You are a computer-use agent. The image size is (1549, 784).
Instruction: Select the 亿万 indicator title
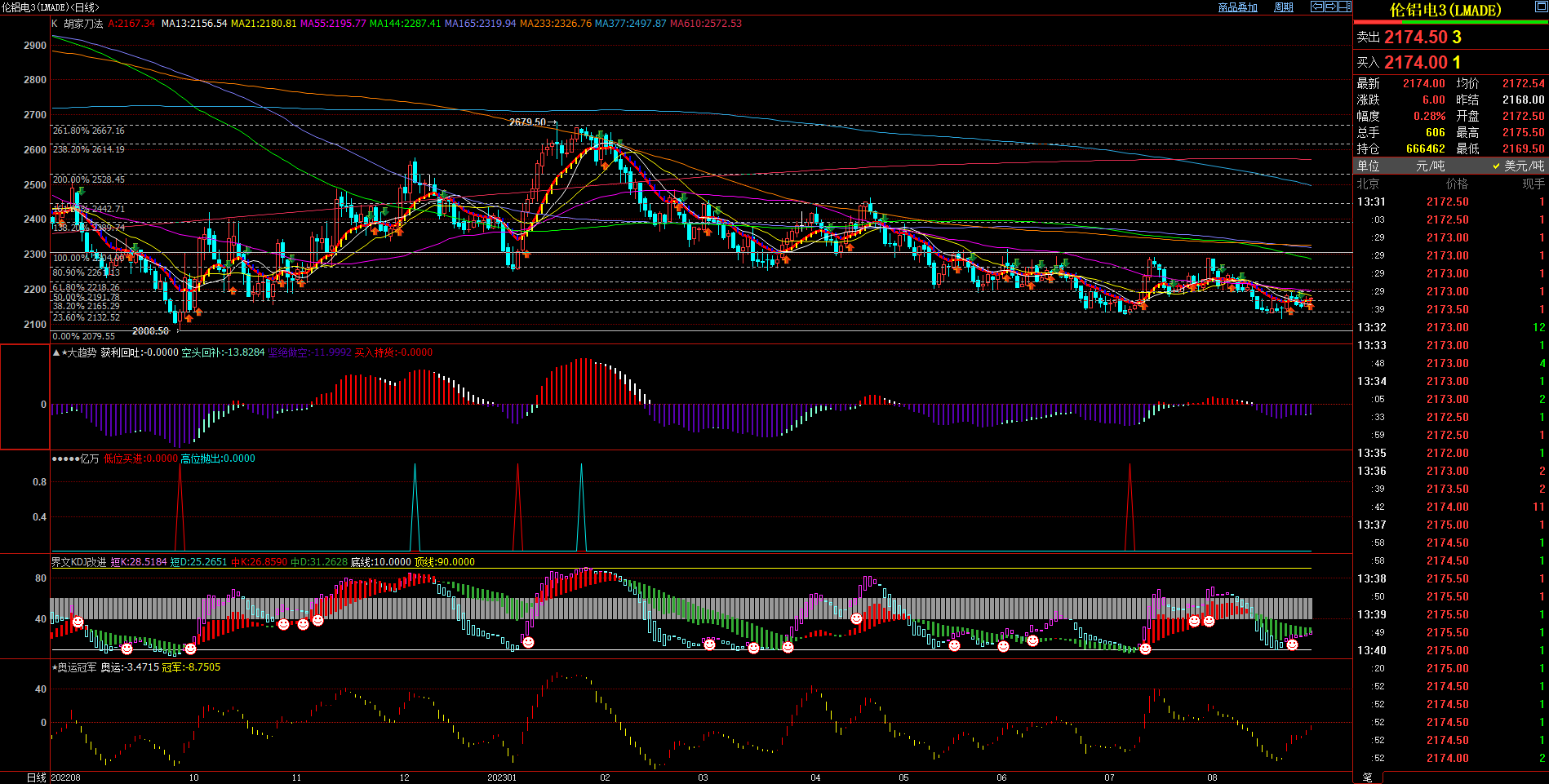[89, 458]
